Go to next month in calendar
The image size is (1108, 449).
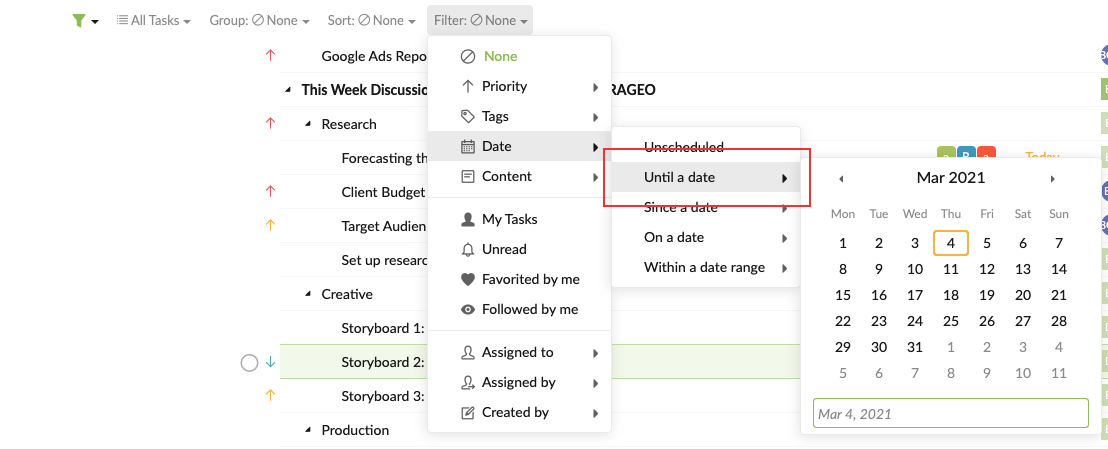(x=1052, y=179)
